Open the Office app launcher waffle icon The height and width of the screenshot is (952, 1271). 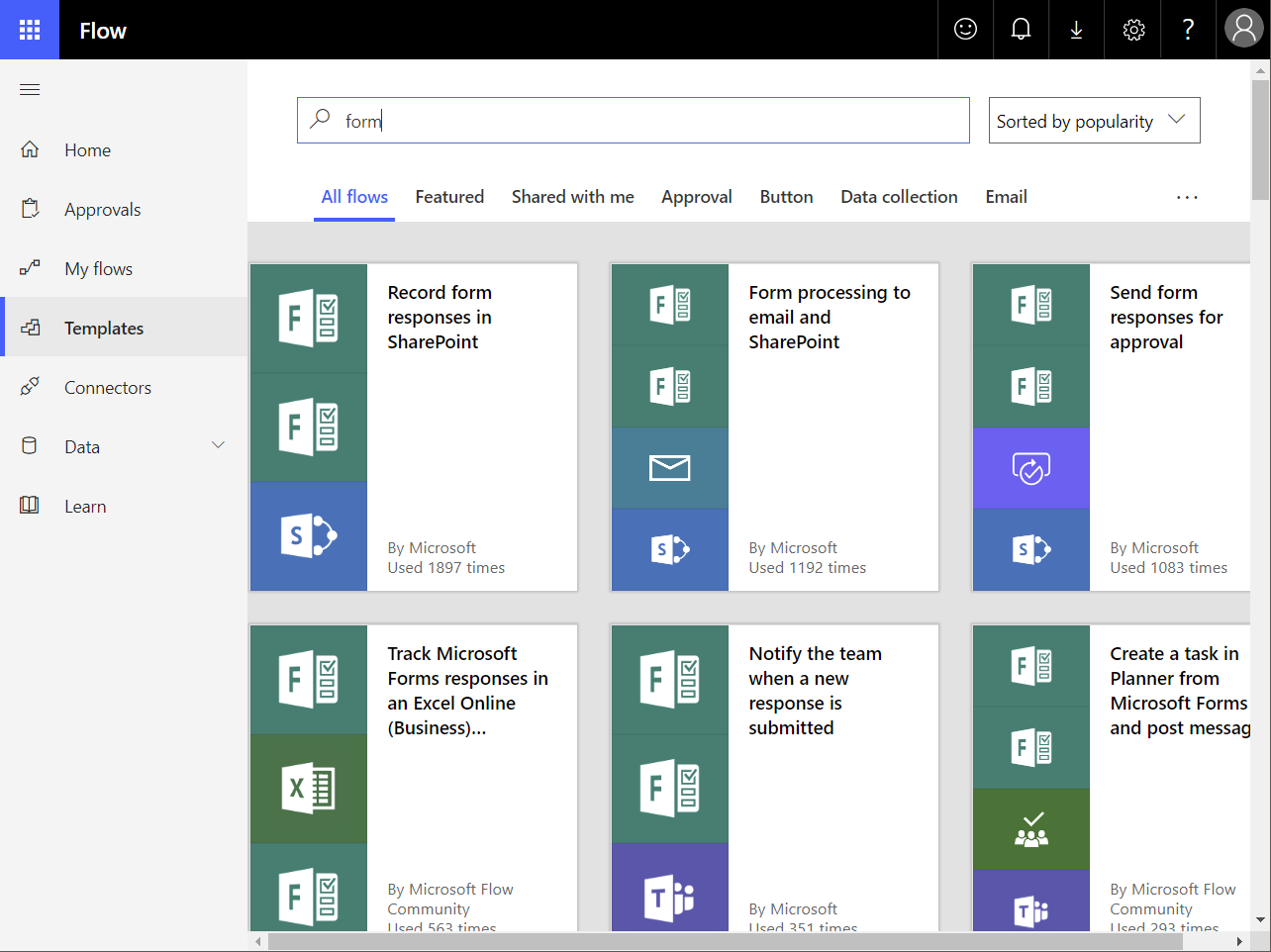point(29,30)
